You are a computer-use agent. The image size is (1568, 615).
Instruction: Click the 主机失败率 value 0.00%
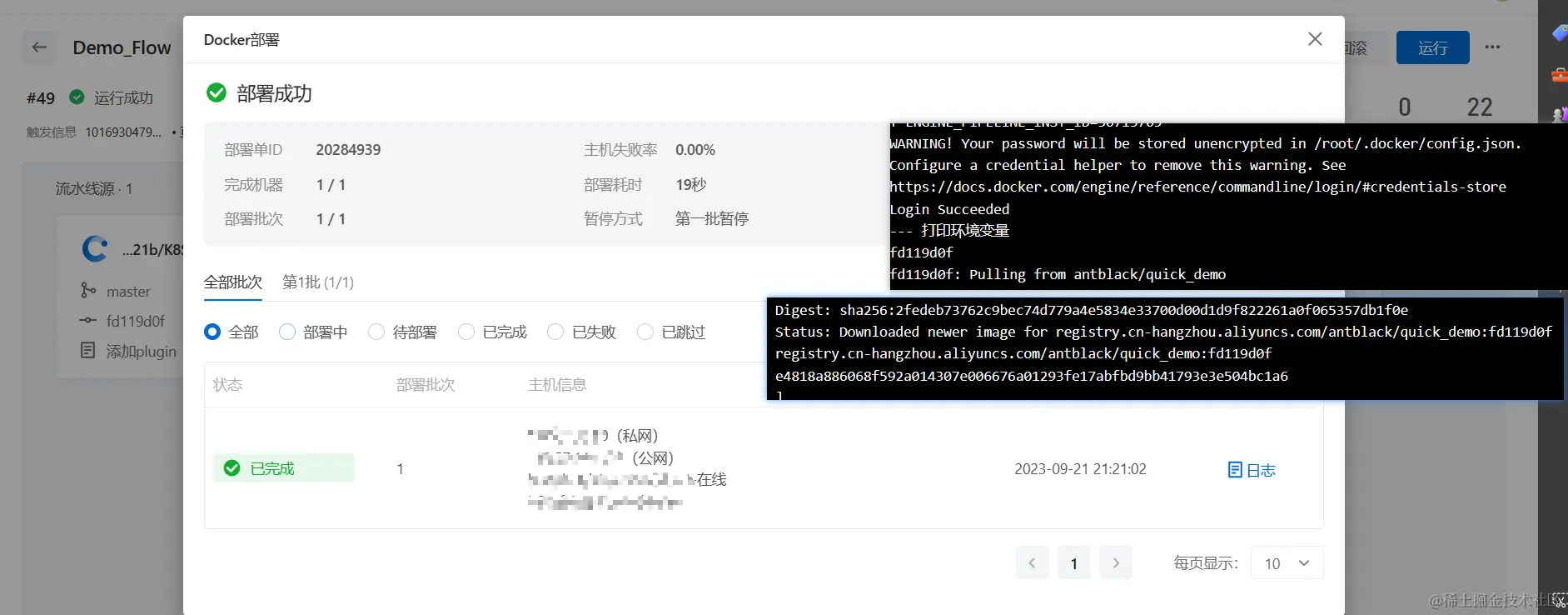click(x=695, y=150)
